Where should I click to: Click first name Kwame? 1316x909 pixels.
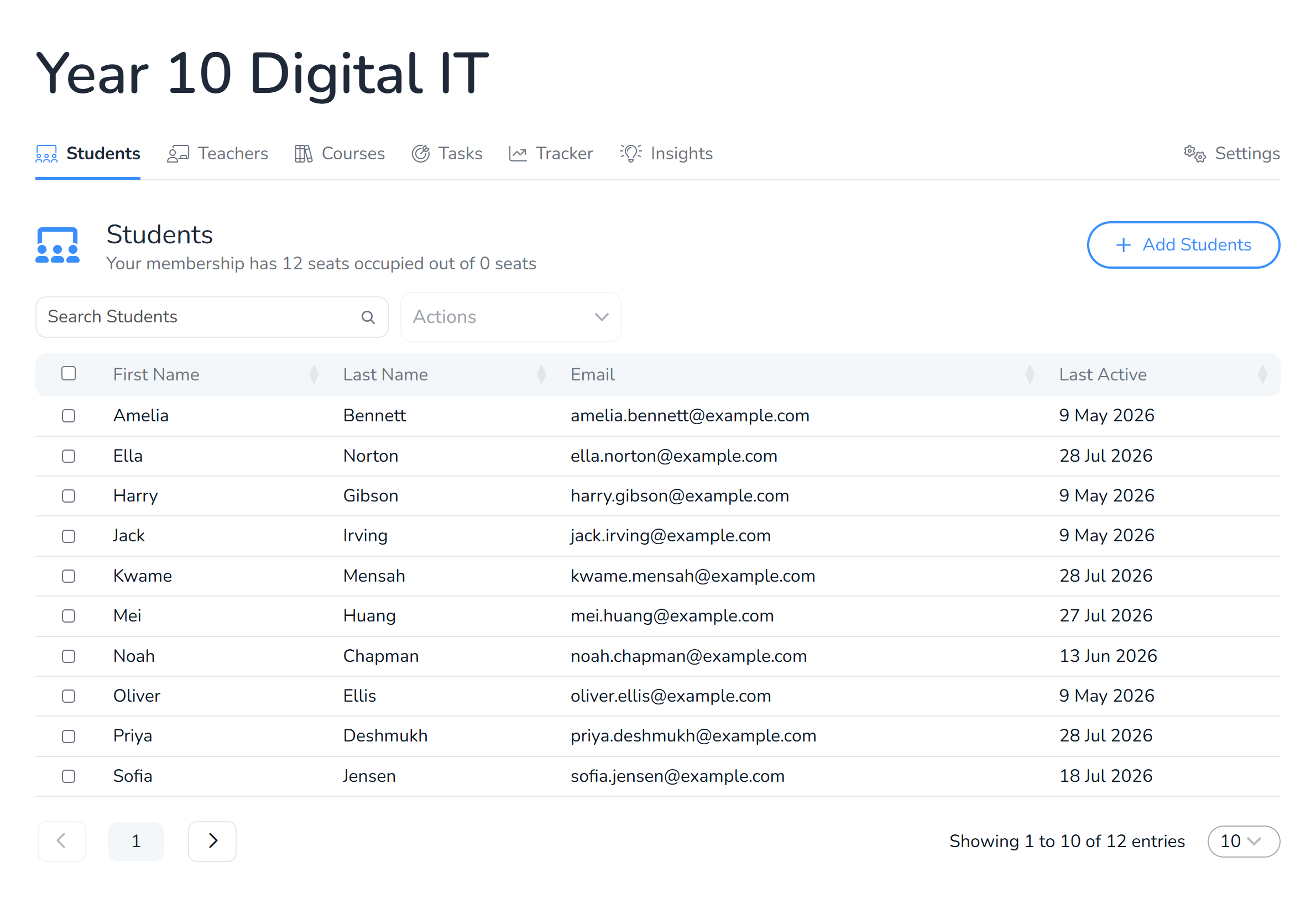142,576
